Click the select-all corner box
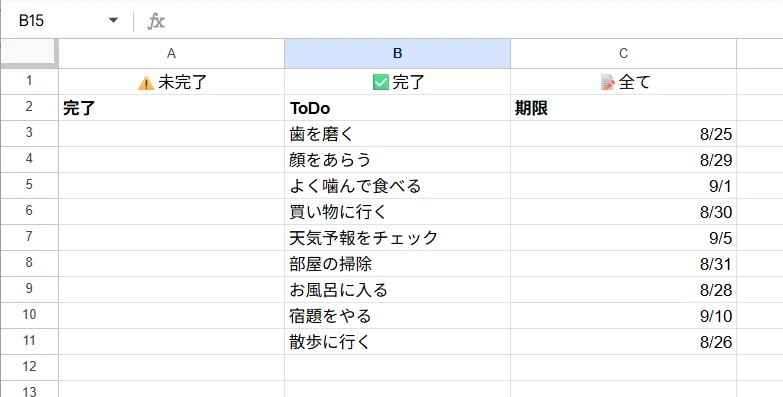783x397 pixels. pos(28,52)
